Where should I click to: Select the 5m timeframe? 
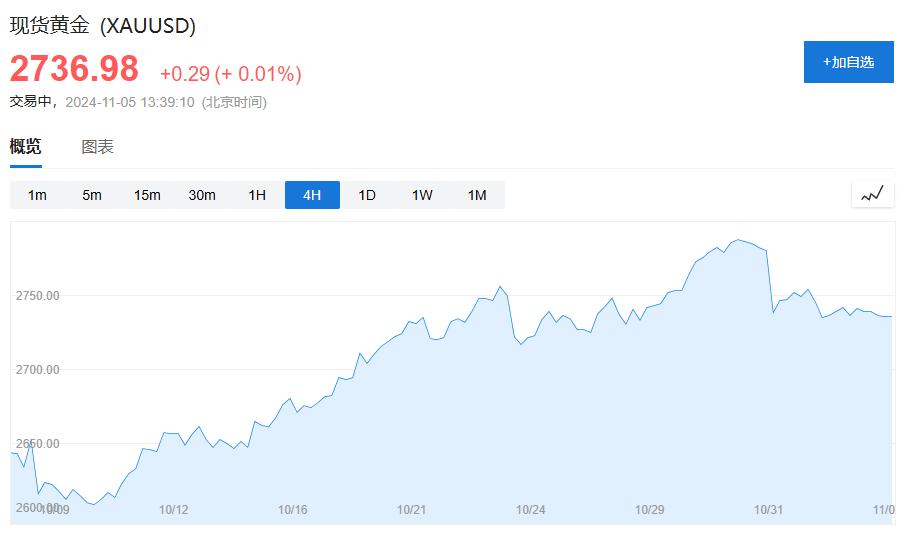click(92, 195)
